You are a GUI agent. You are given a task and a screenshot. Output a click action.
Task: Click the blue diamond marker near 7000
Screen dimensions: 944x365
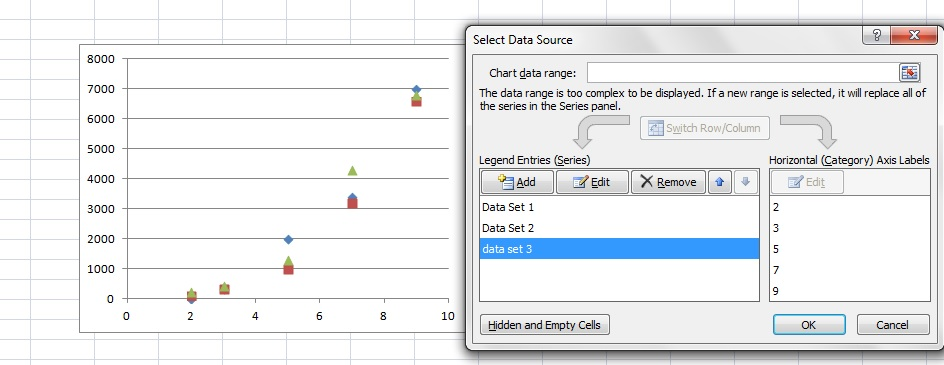416,89
